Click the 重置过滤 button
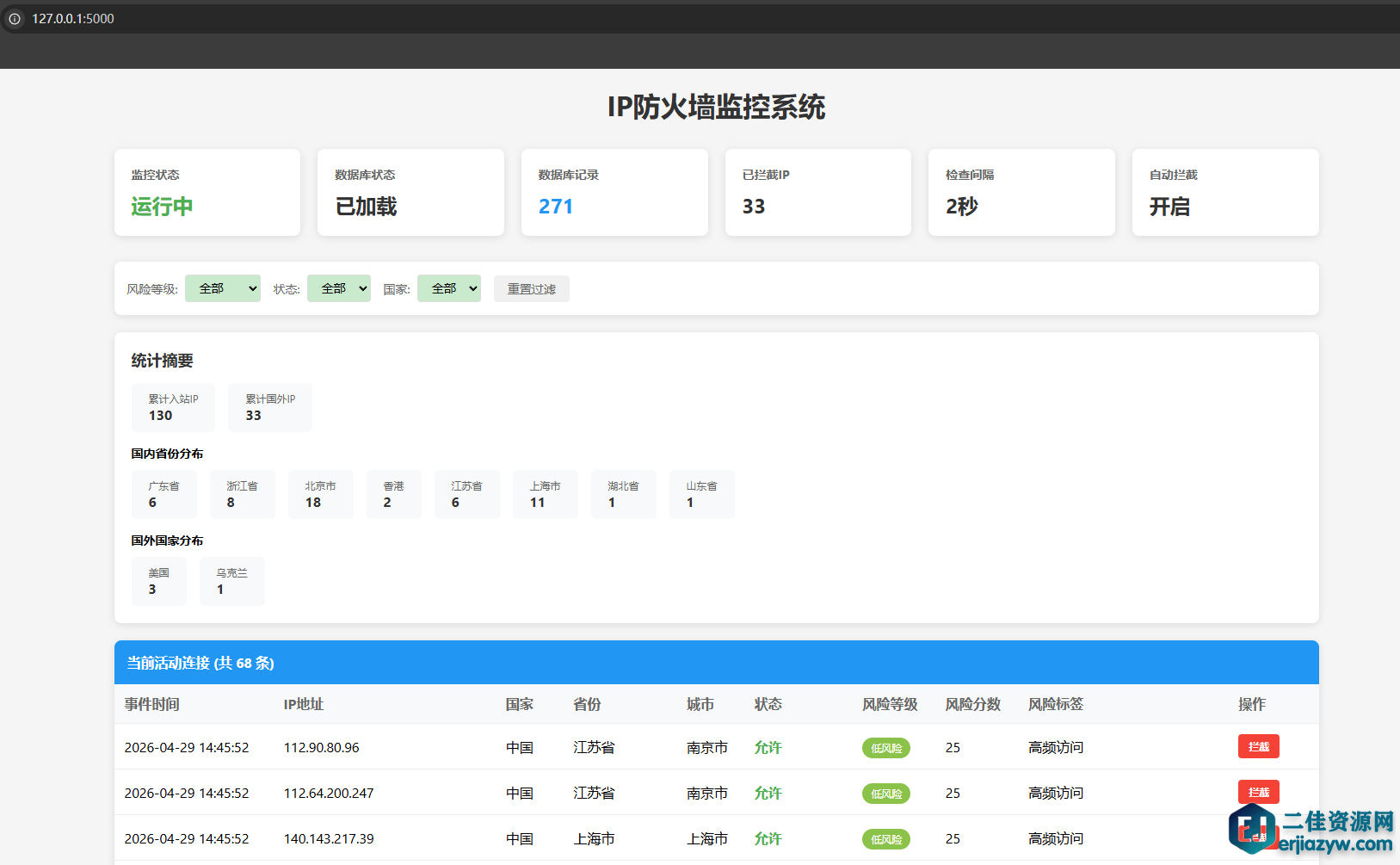Screen dimensions: 1400x865 pyautogui.click(x=532, y=288)
